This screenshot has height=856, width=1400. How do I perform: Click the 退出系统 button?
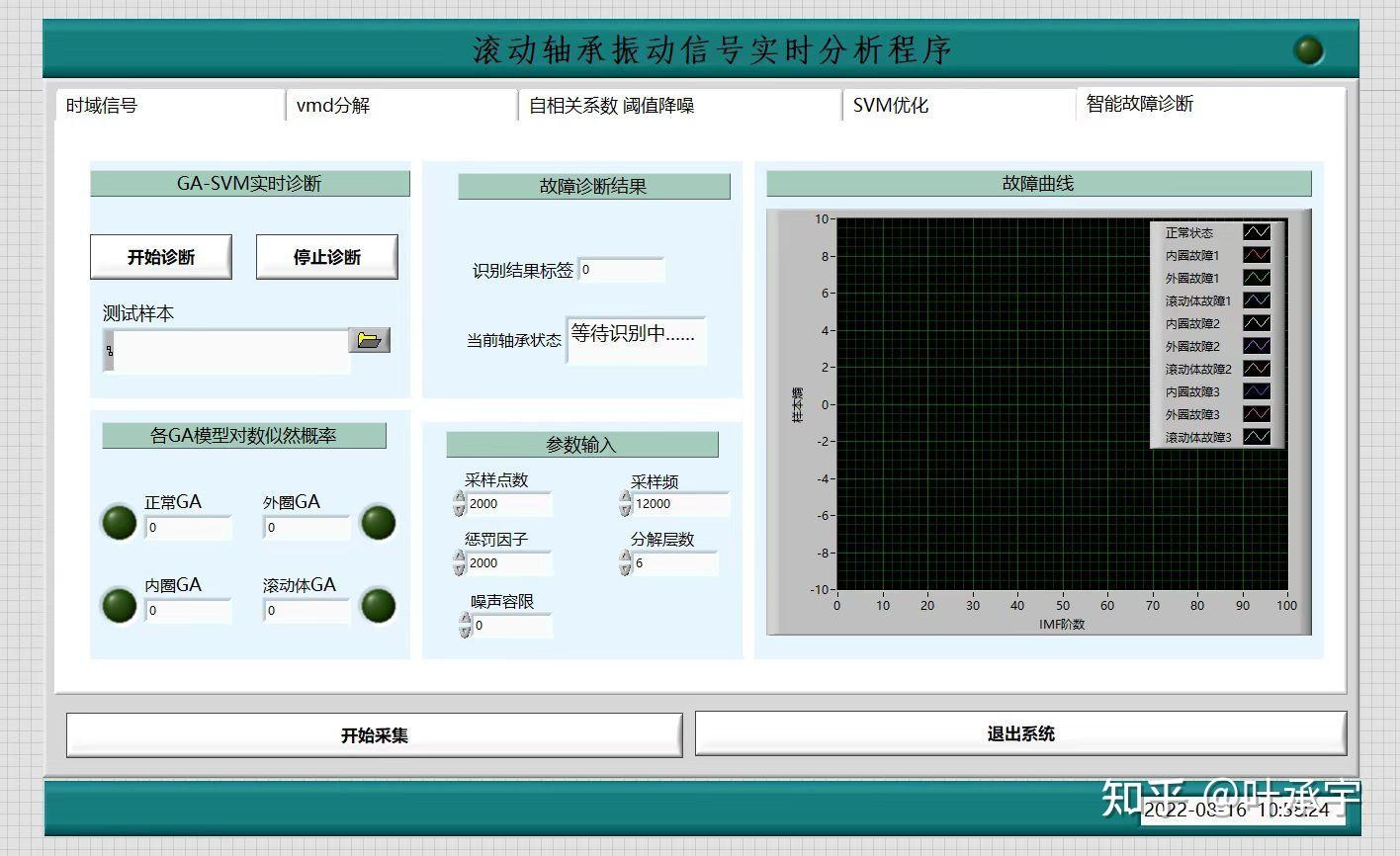[x=1022, y=733]
